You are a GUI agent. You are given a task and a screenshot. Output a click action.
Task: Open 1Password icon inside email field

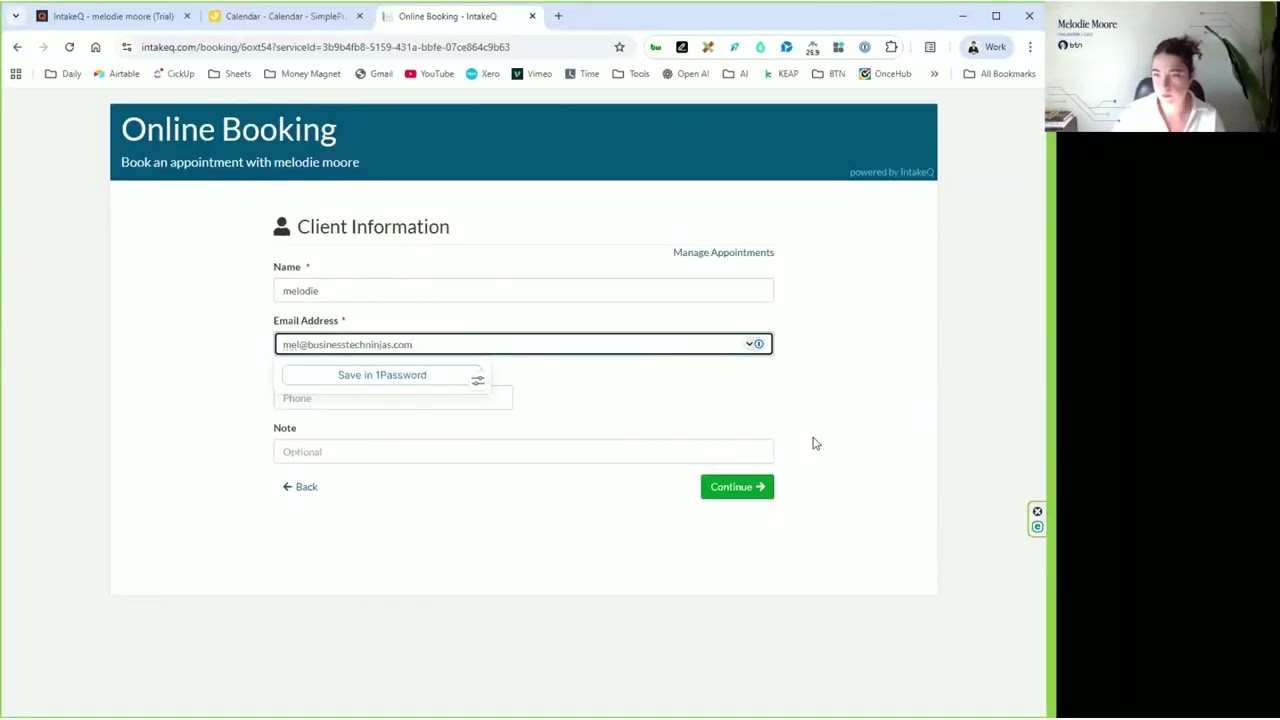(759, 344)
